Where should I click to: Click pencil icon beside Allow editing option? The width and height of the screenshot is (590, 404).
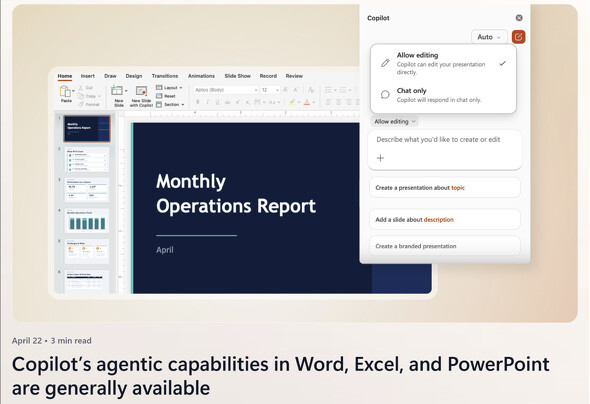(385, 63)
